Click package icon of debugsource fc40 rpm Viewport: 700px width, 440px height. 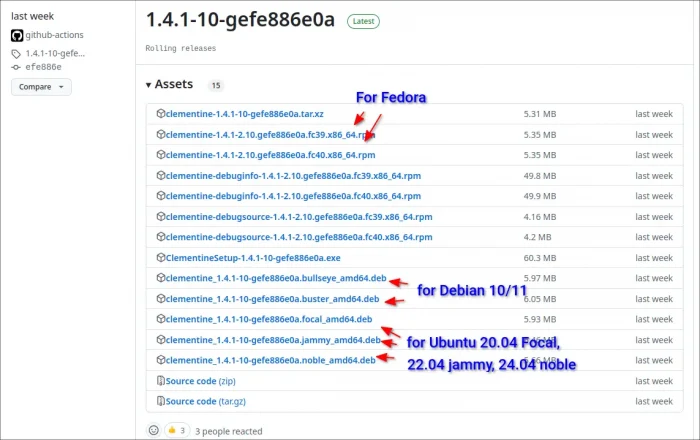click(x=161, y=237)
